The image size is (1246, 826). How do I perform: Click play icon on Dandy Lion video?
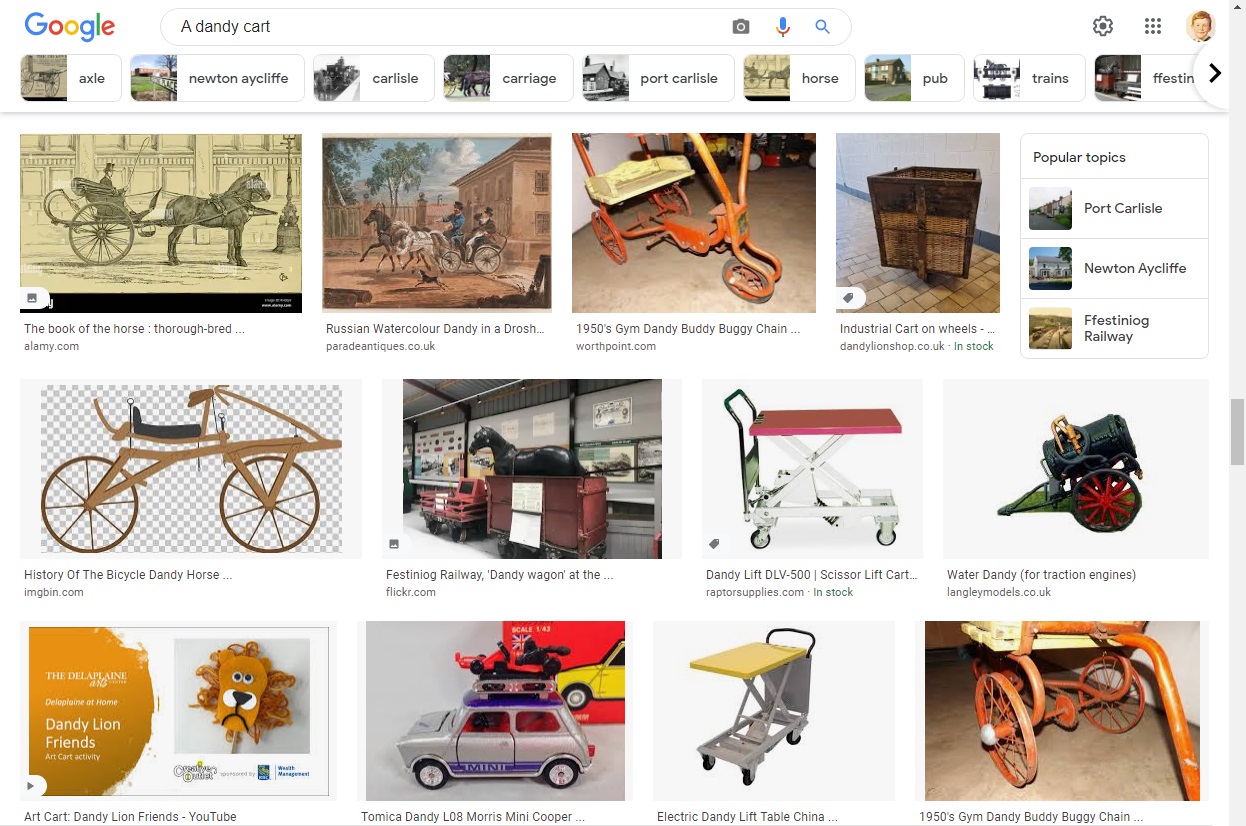[36, 785]
